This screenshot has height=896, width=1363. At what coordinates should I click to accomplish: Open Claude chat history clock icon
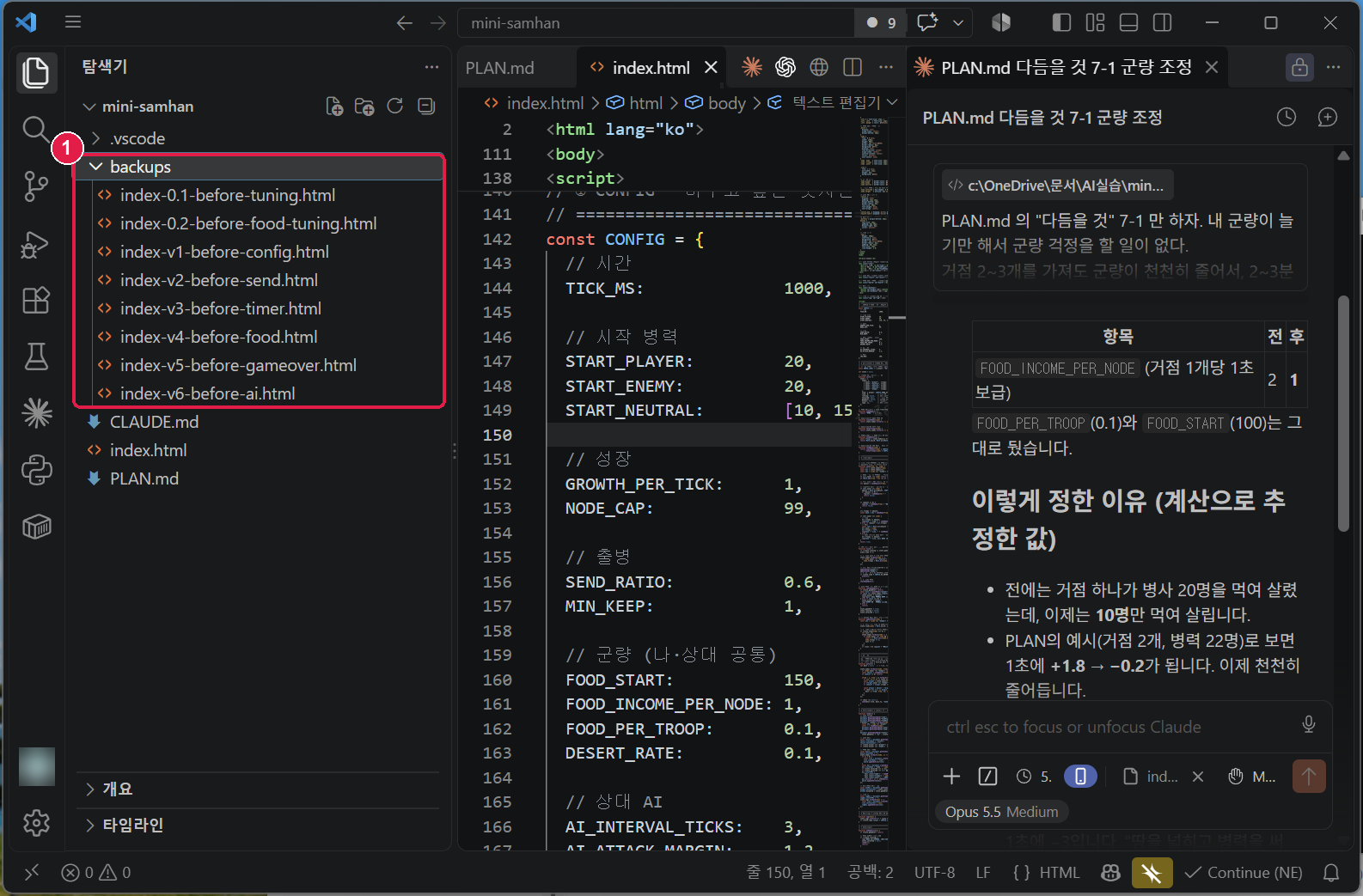pos(1287,117)
